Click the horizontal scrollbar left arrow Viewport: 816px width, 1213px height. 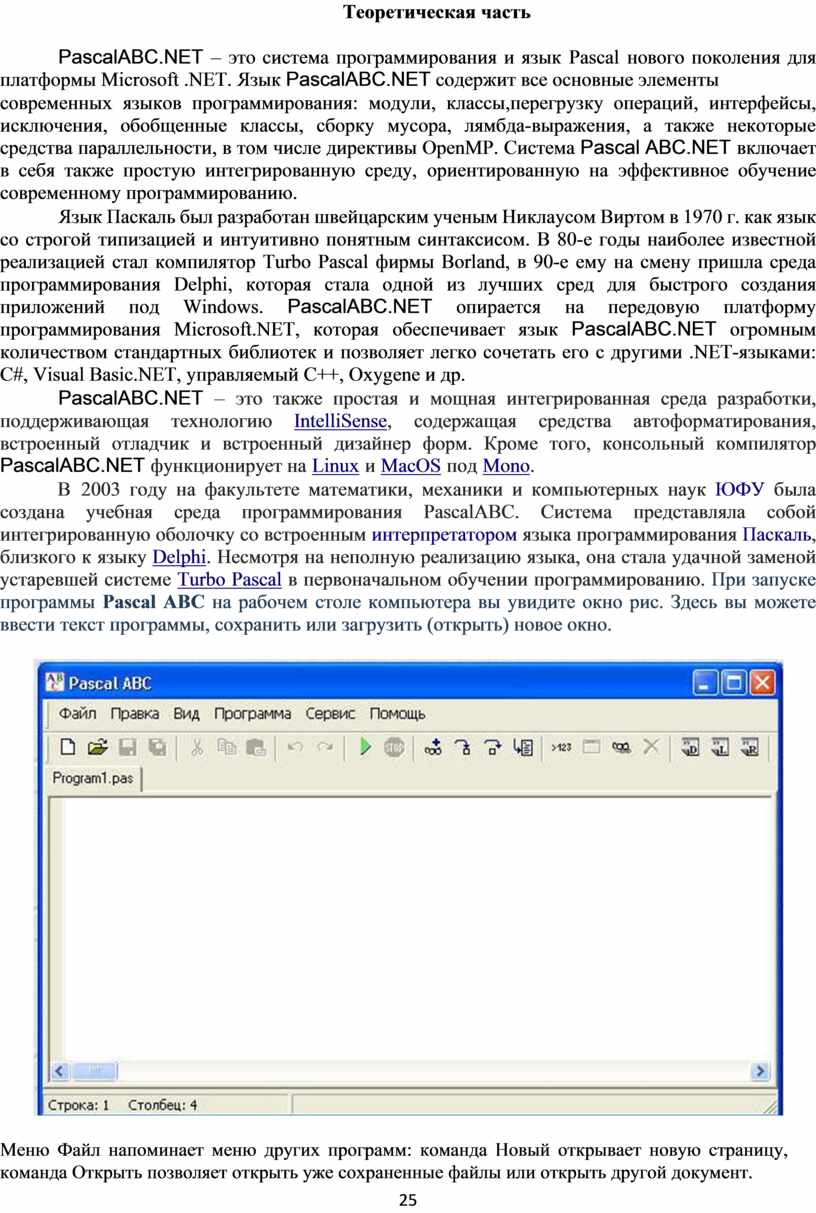click(x=58, y=1071)
